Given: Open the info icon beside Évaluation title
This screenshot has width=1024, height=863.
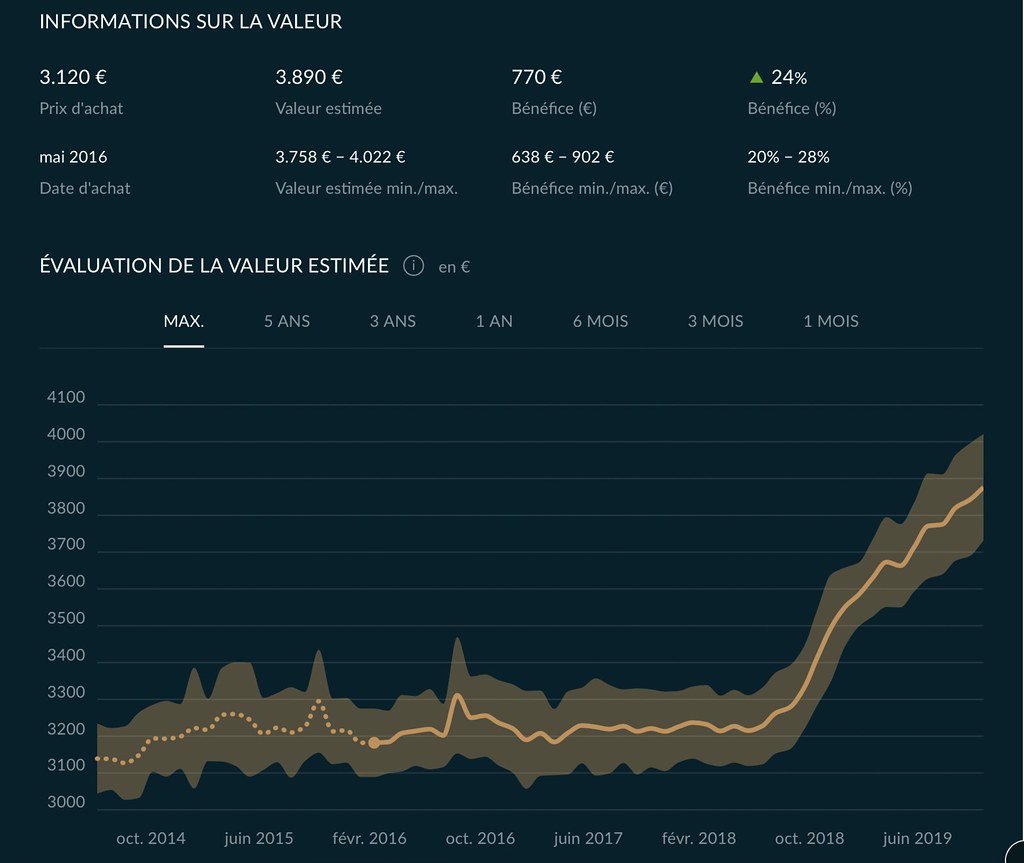Looking at the screenshot, I should point(413,266).
